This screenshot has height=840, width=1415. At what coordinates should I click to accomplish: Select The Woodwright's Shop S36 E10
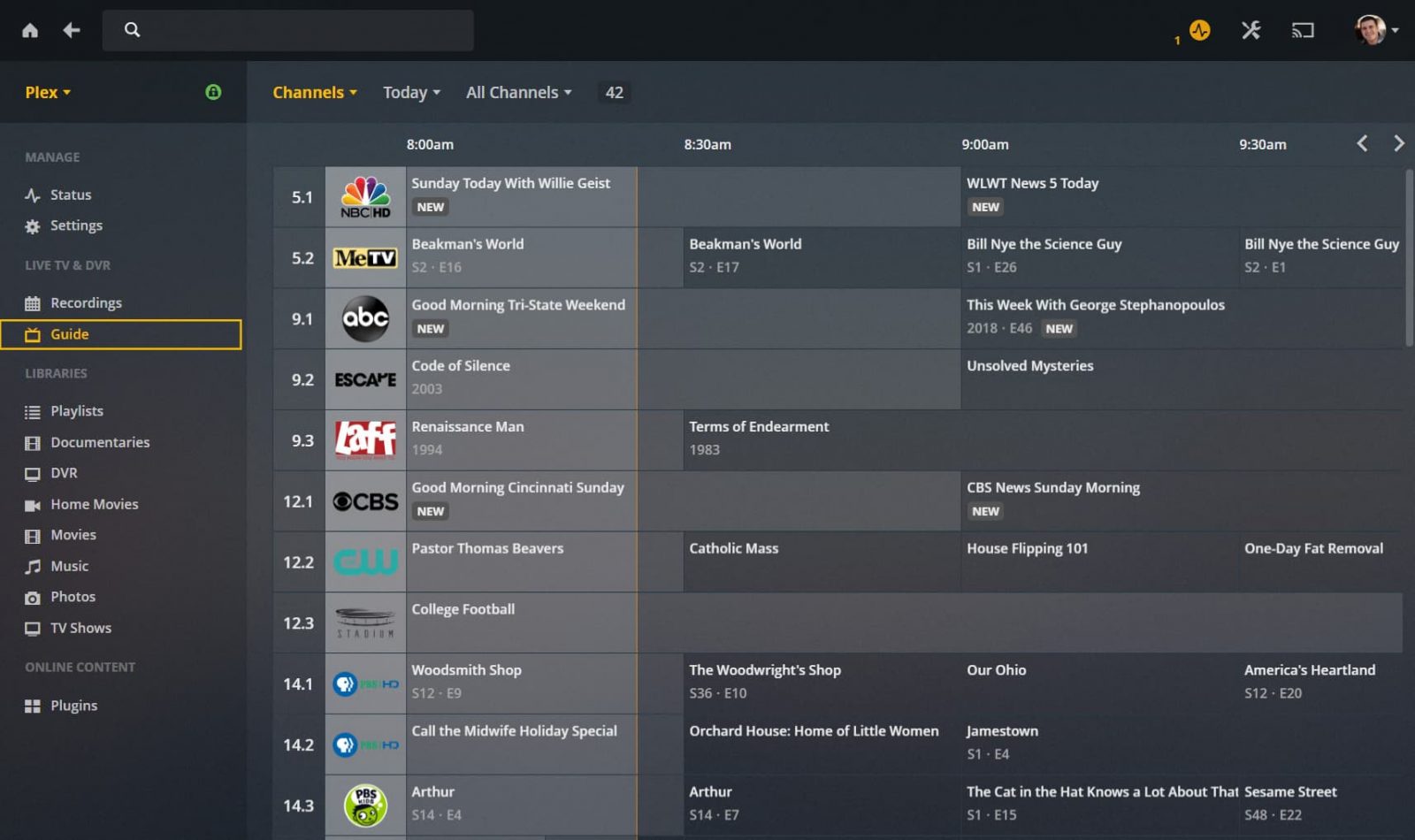822,683
